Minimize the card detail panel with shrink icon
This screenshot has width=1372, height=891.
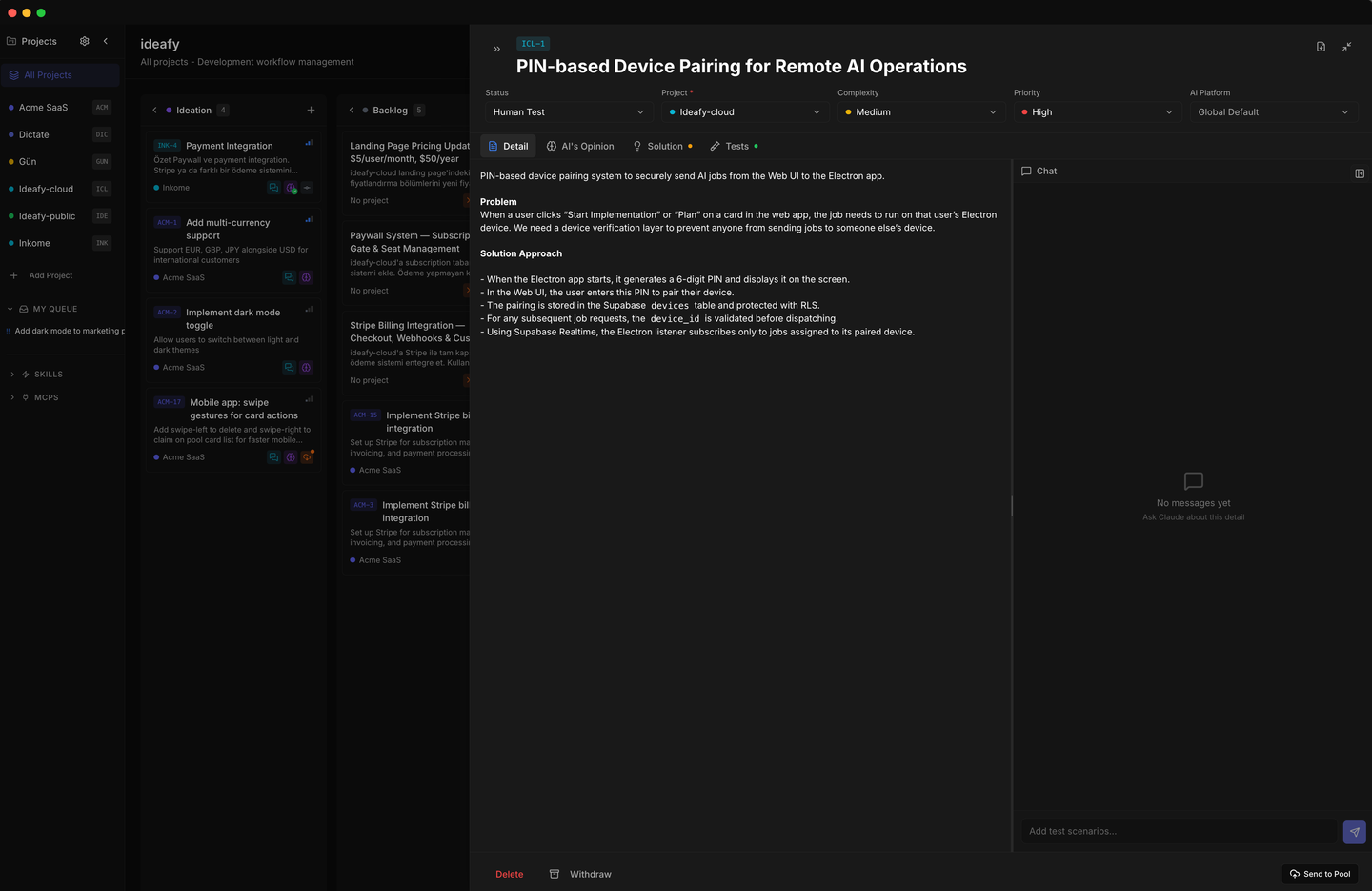[x=1347, y=47]
